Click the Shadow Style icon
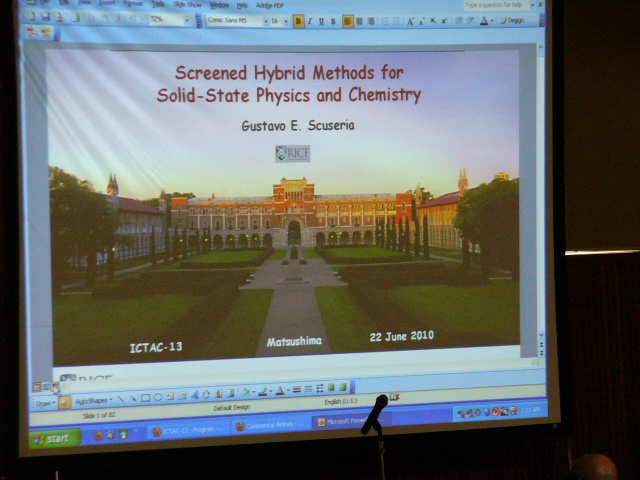Image resolution: width=640 pixels, height=480 pixels. (x=331, y=387)
